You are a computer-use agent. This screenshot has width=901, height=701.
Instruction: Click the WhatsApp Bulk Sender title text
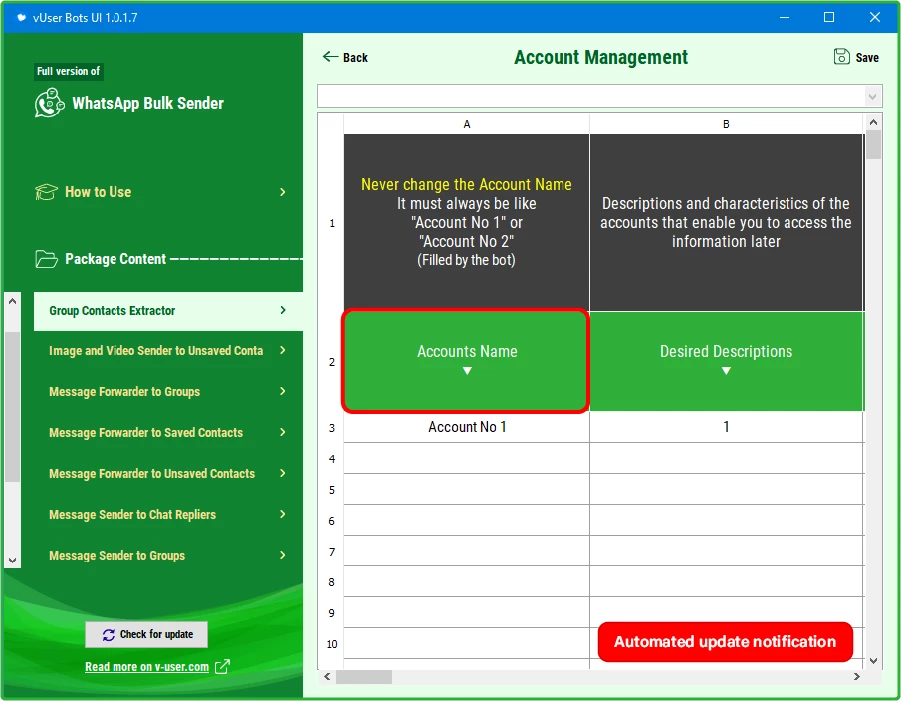148,103
